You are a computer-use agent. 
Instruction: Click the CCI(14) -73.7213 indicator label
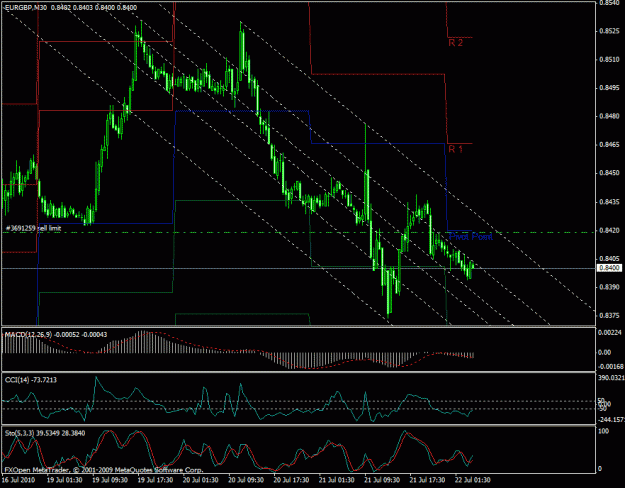31,380
